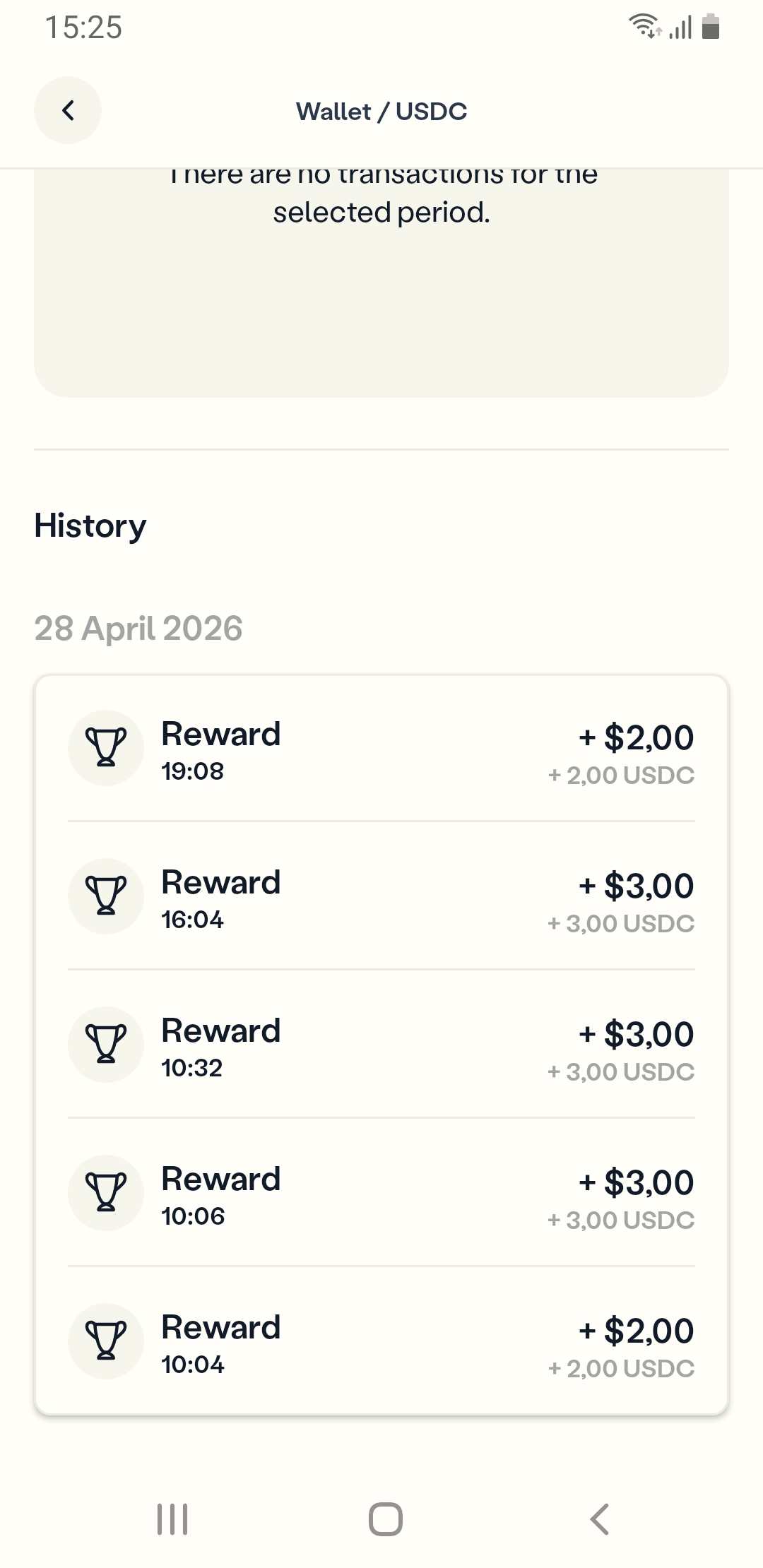
Task: Tap trophy icon of 16:04 reward
Action: coord(106,896)
